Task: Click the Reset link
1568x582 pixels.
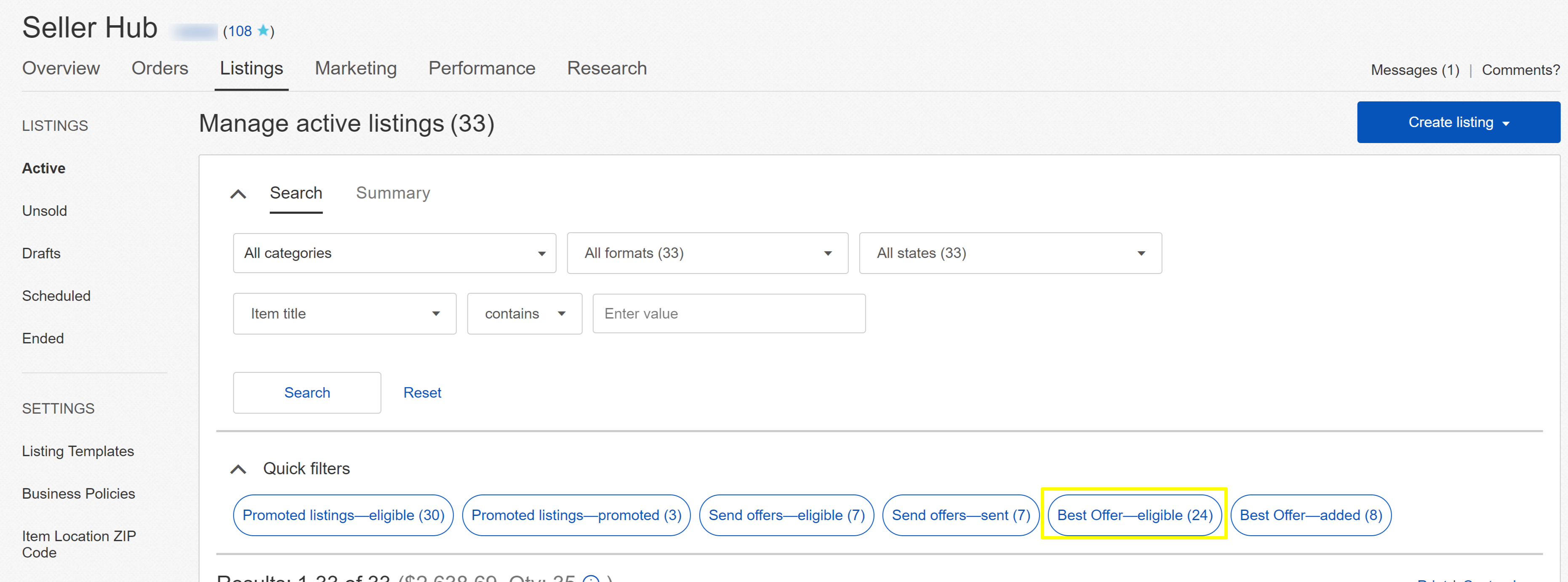Action: click(x=422, y=393)
